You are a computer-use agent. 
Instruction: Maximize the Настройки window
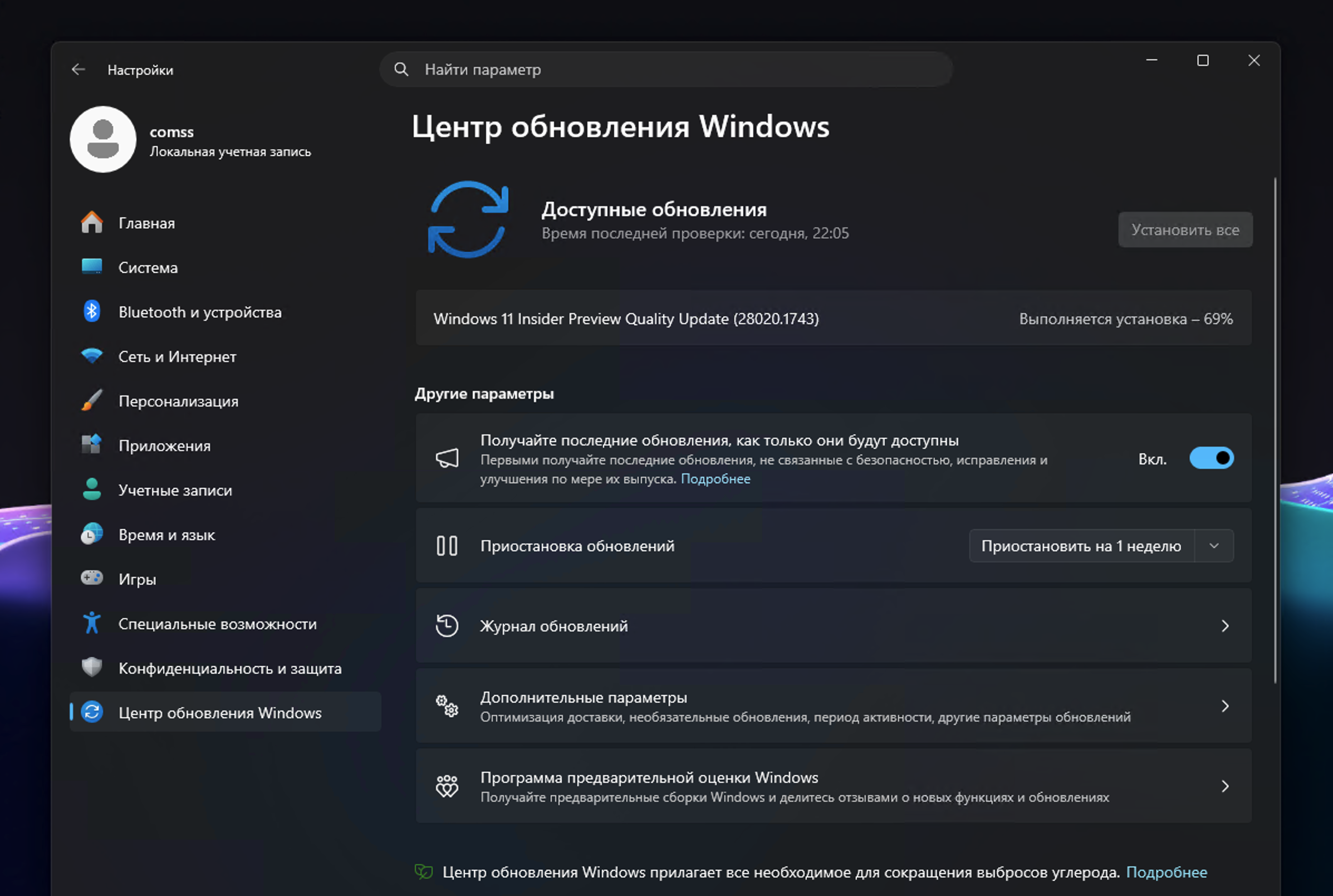[1203, 60]
